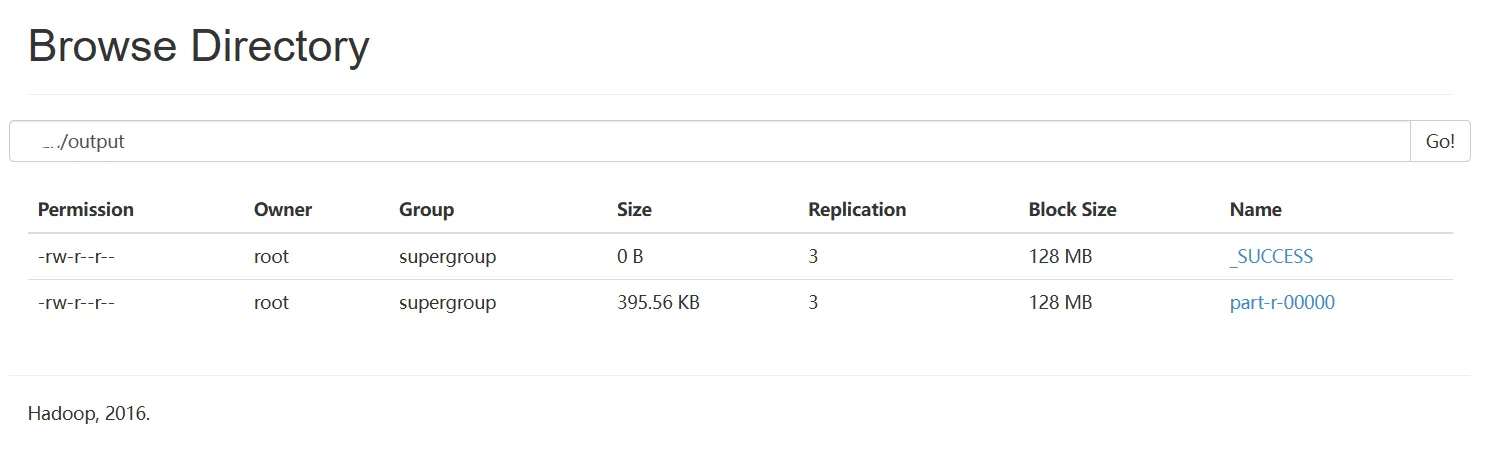This screenshot has width=1492, height=453.
Task: Click the 128 MB block size of part-r-00000
Action: click(1060, 303)
